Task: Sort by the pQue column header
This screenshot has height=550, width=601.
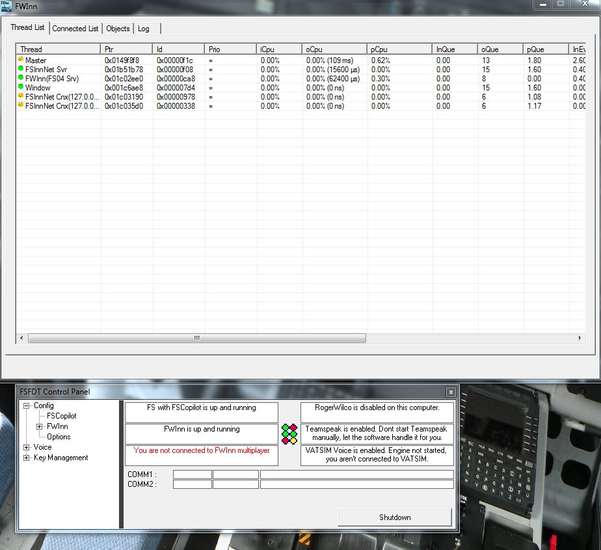Action: (x=546, y=49)
